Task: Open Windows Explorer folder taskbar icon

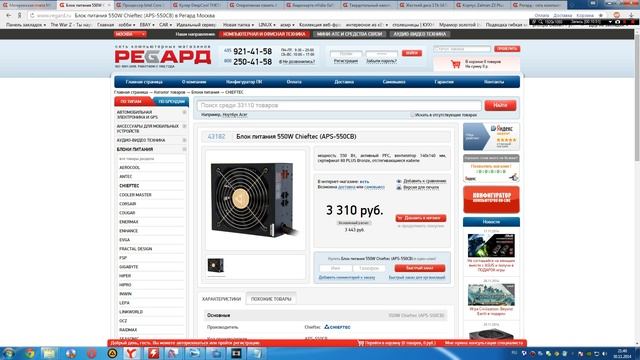Action: (x=49, y=353)
